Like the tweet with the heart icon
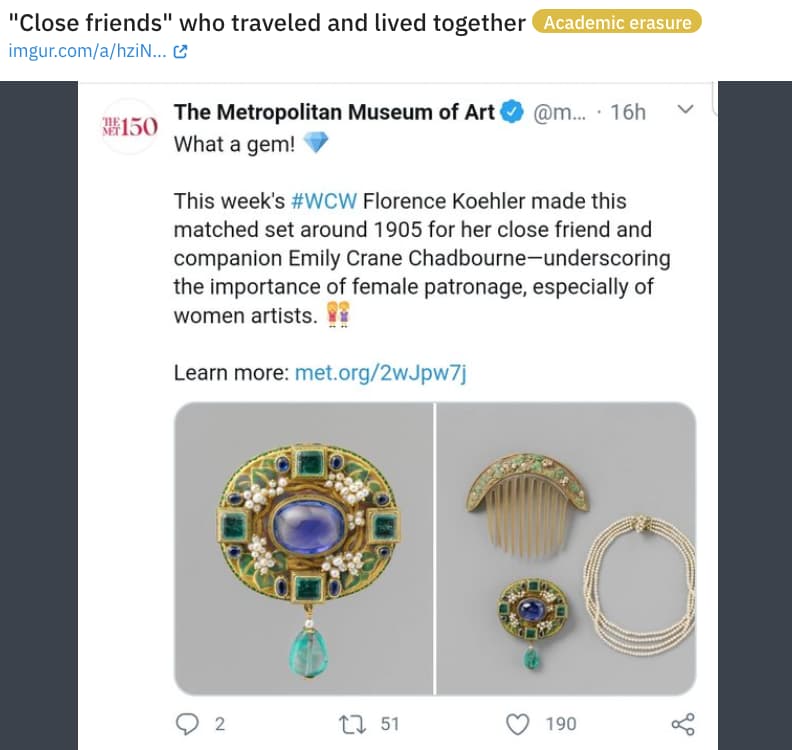The width and height of the screenshot is (792, 750). point(517,724)
